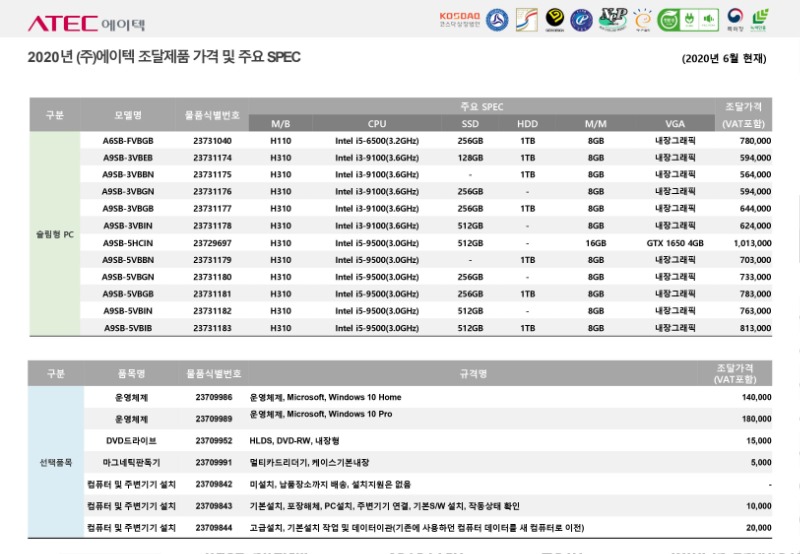Image resolution: width=800 pixels, height=554 pixels.
Task: Click the price '140,000'
Action: 756,397
